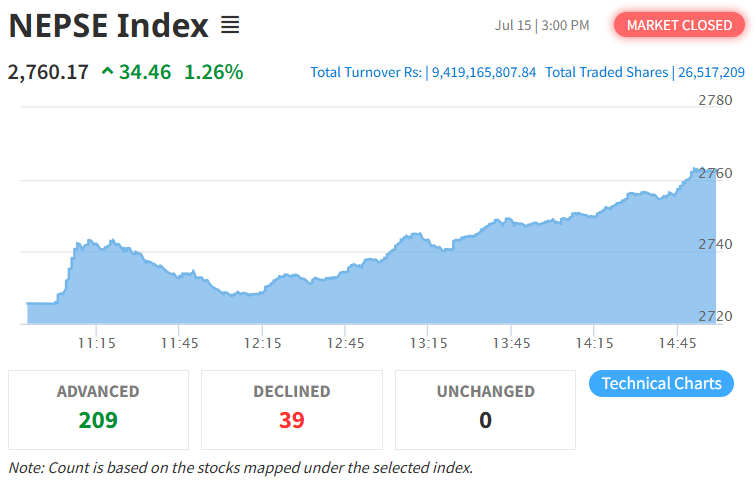The width and height of the screenshot is (756, 484).
Task: Click the green up-arrow change indicator
Action: pos(107,72)
